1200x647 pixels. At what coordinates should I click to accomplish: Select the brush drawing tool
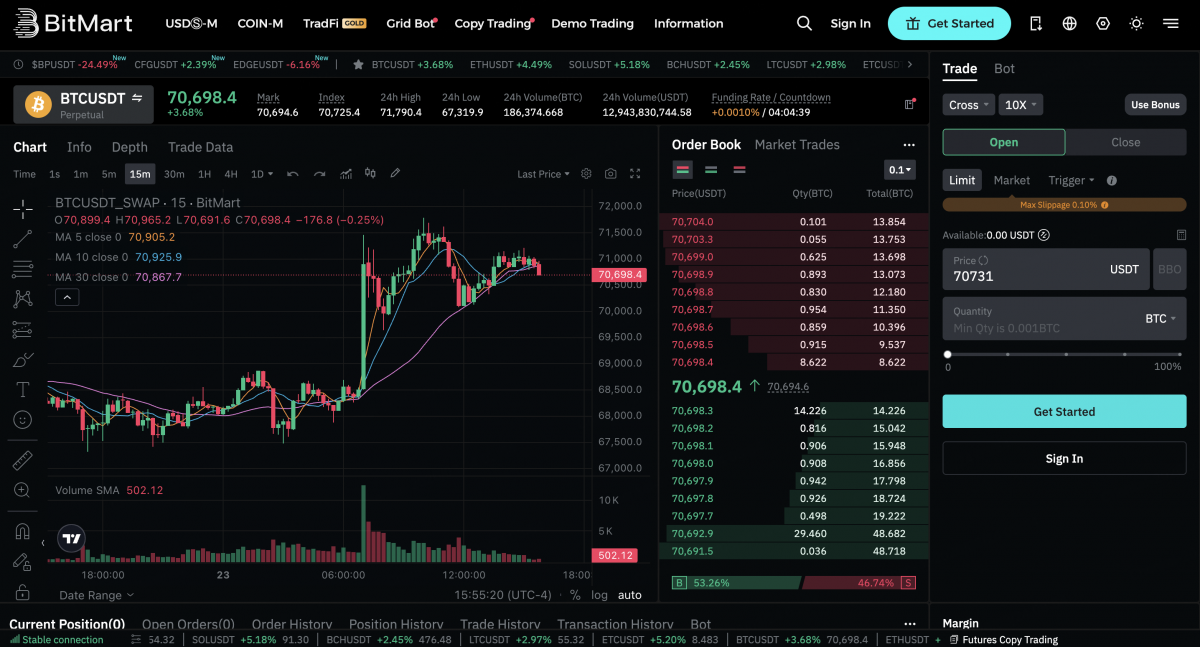22,359
